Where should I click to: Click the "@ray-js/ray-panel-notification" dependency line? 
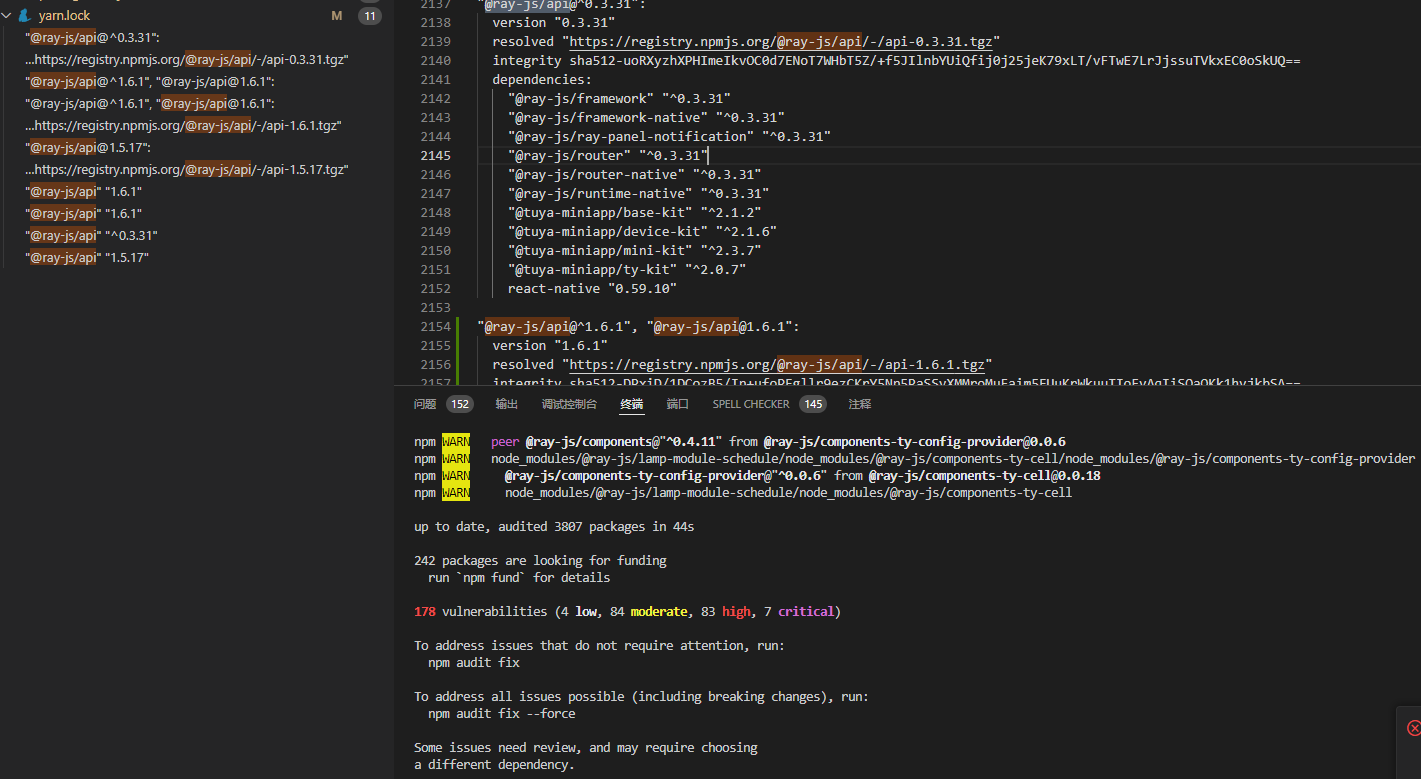click(x=669, y=137)
